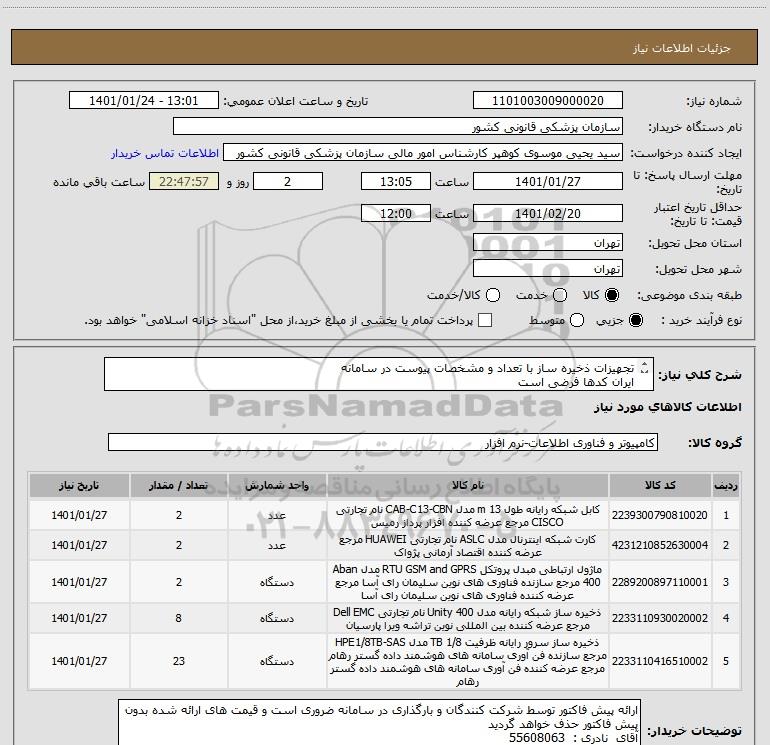Click the delivery city field تهران
The height and width of the screenshot is (745, 770).
click(548, 269)
